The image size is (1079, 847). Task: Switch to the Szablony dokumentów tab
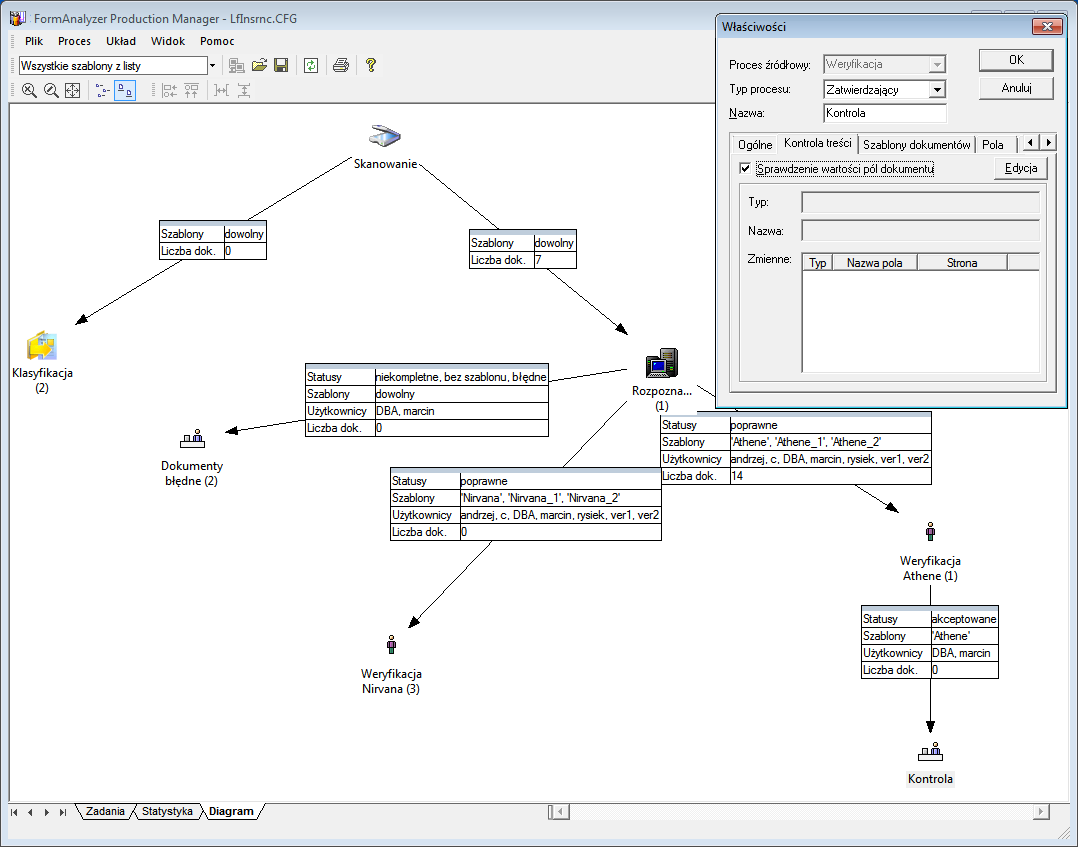pyautogui.click(x=916, y=145)
